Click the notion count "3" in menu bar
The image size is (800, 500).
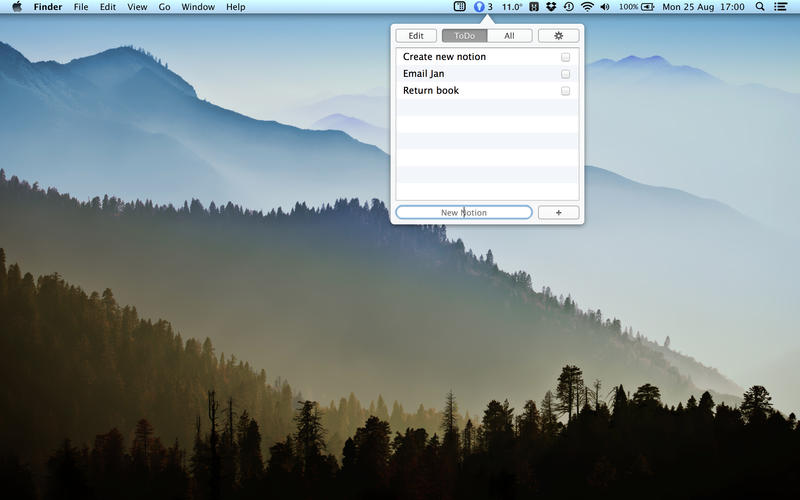point(490,7)
